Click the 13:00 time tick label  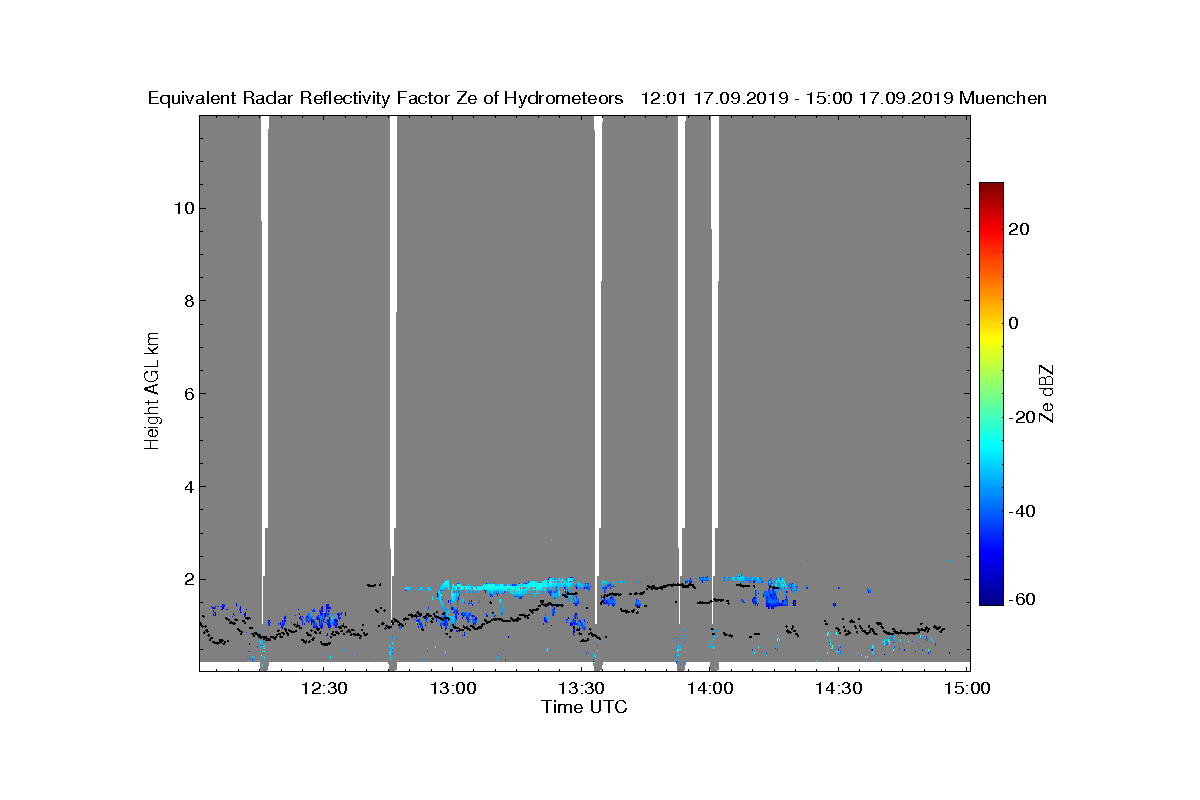(451, 688)
